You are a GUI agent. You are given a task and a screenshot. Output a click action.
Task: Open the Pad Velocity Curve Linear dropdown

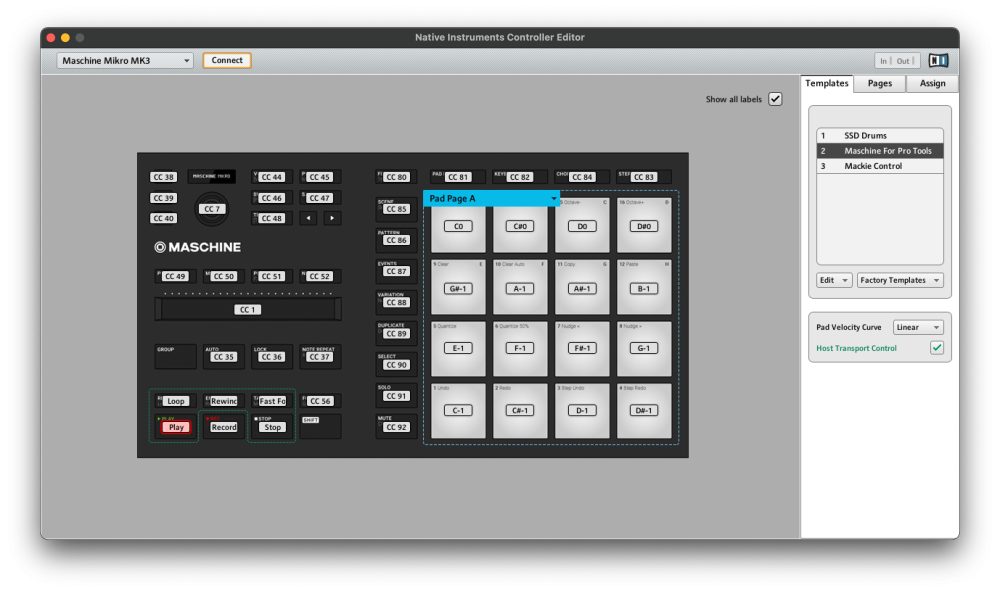(918, 327)
